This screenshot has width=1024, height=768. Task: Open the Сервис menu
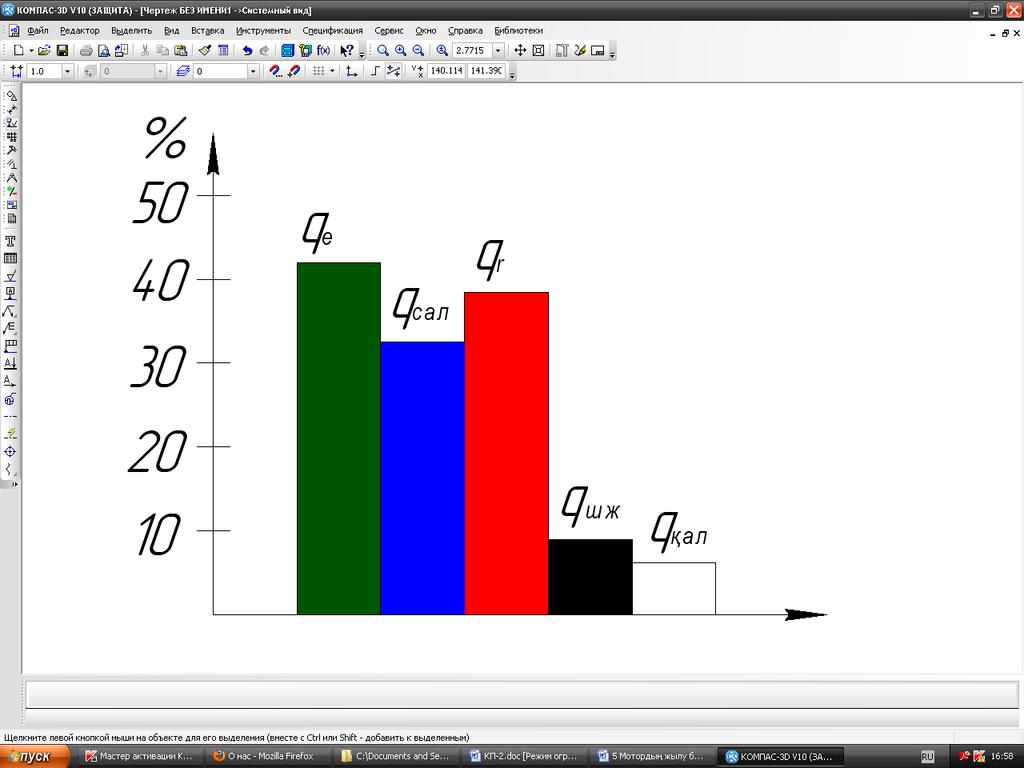[x=389, y=30]
